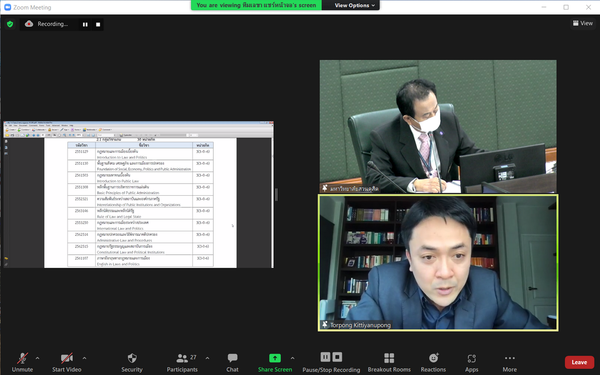Click 'Rule of Law and Legal State' row
600x375 pixels.
pos(140,213)
